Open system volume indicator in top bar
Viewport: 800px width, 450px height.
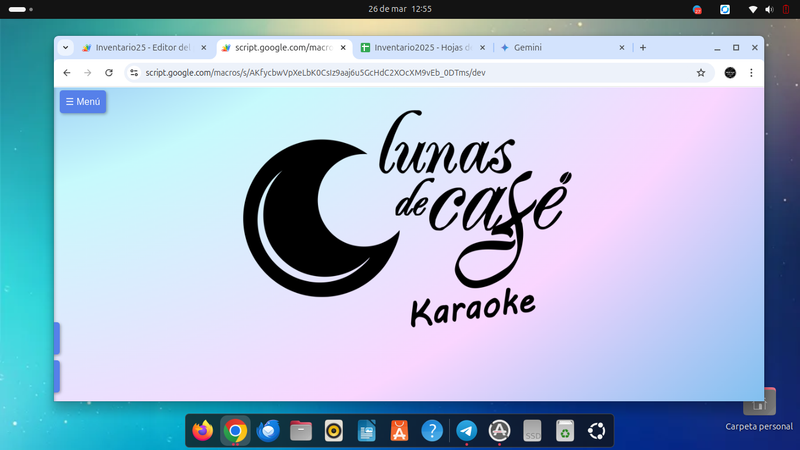click(x=770, y=9)
